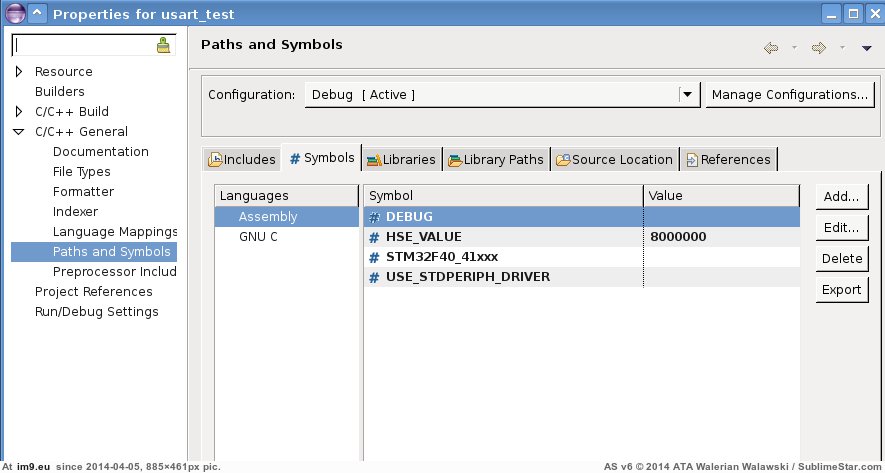Open the Configuration dropdown
Viewport: 885px width, 473px height.
pos(687,95)
